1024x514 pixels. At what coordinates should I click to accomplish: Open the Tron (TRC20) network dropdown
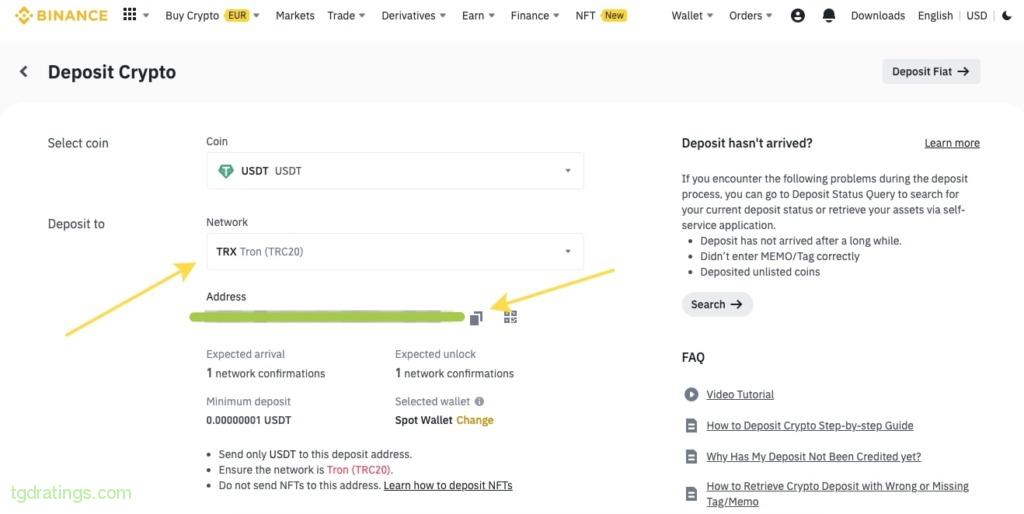coord(395,251)
